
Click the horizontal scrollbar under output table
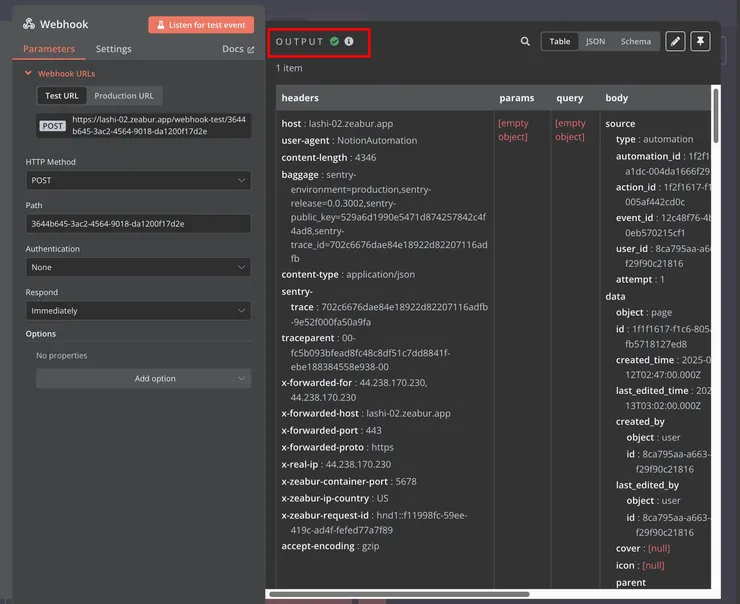coord(400,594)
